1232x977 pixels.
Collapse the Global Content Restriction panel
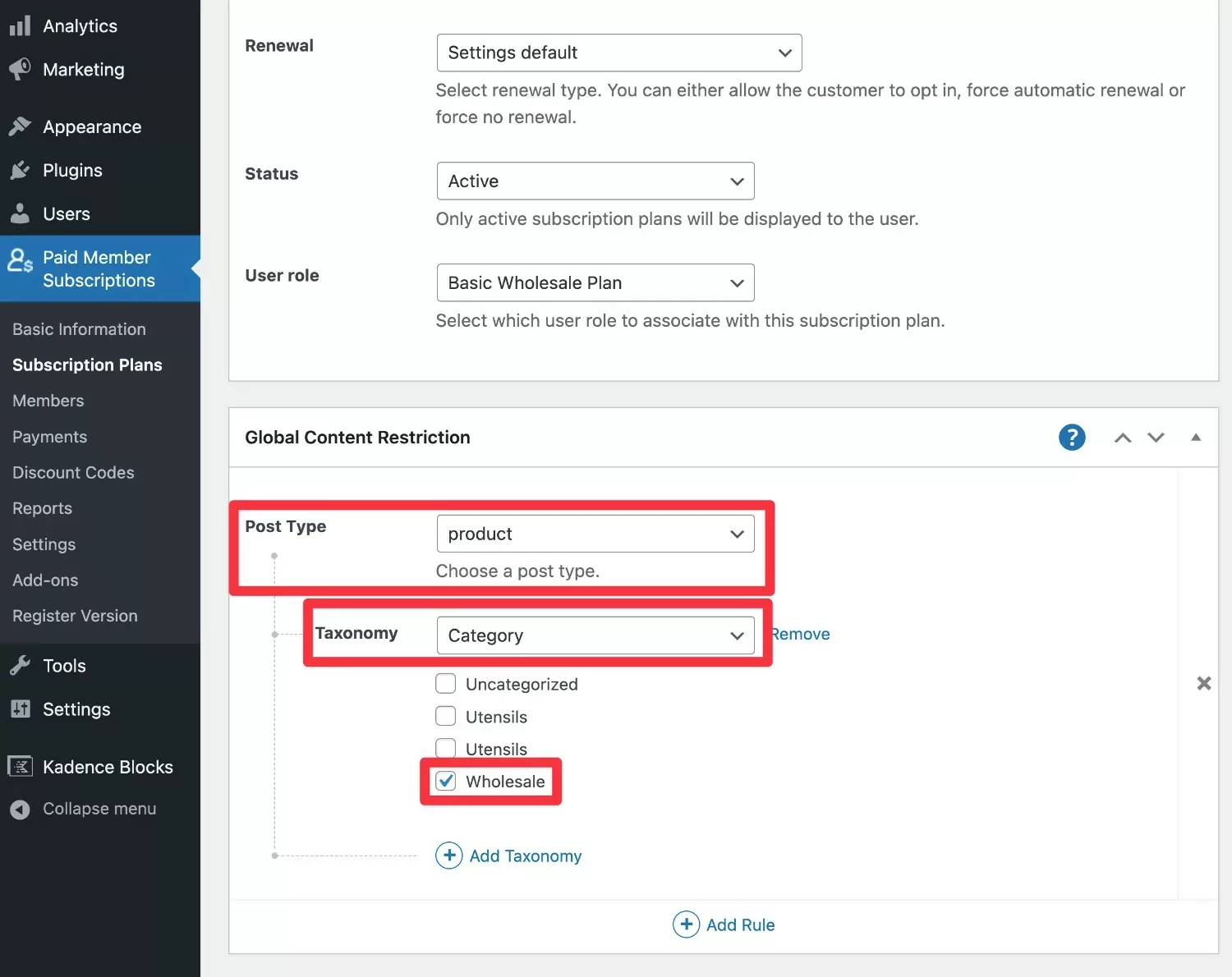click(x=1196, y=438)
